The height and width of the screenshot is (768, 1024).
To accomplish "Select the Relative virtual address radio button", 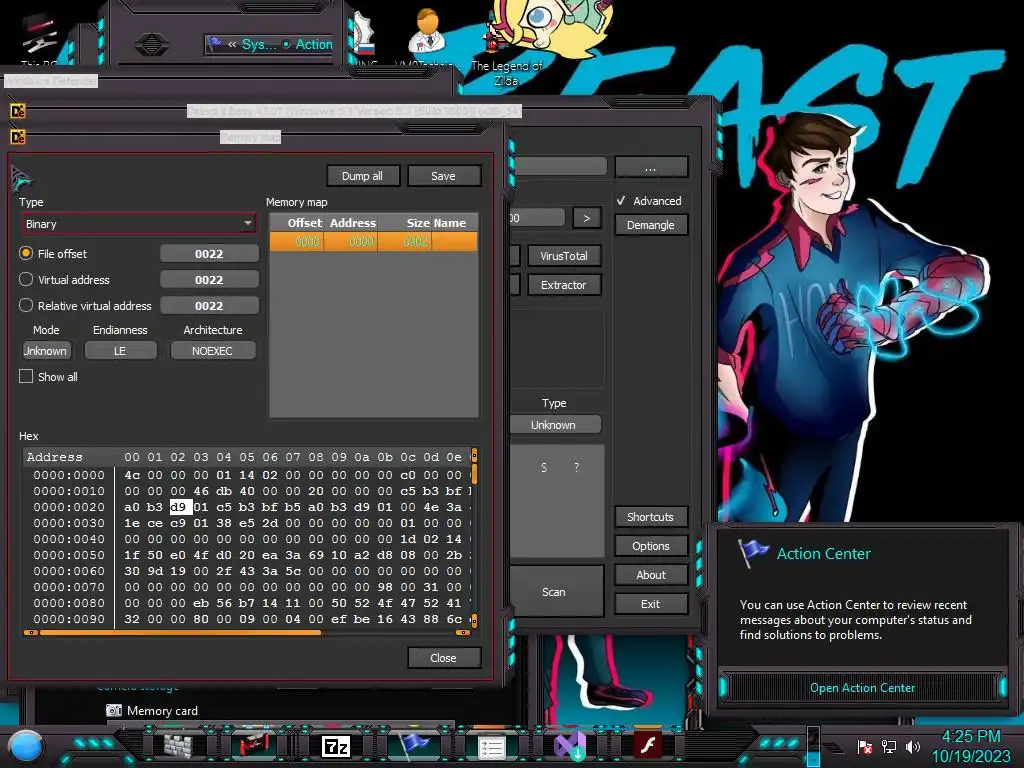I will pyautogui.click(x=26, y=305).
